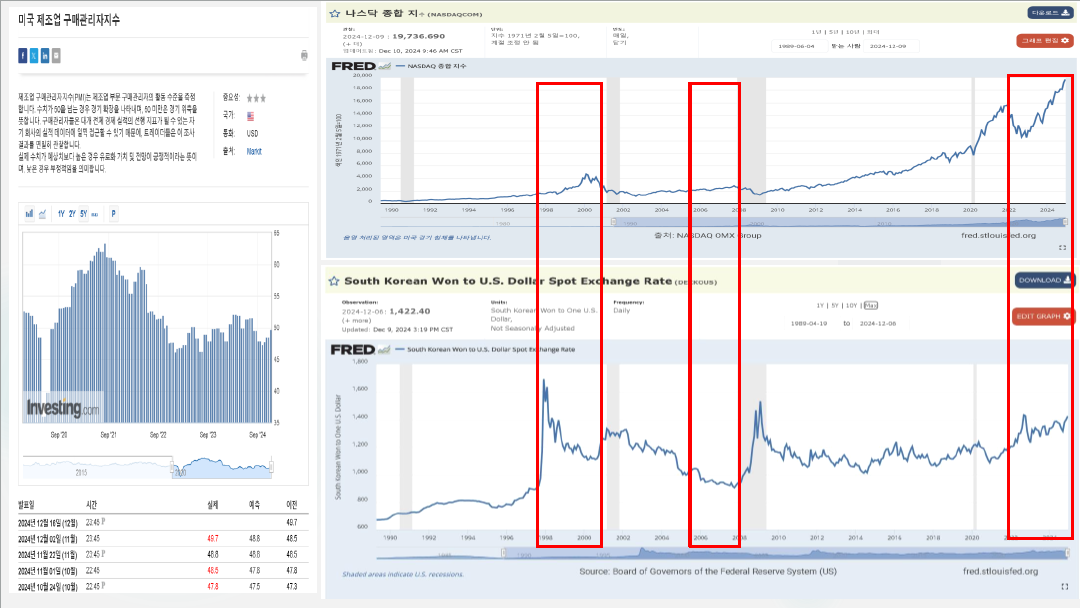Screen dimensions: 1080x608
Task: Share PMI page on X (Twitter)
Action: point(34,56)
